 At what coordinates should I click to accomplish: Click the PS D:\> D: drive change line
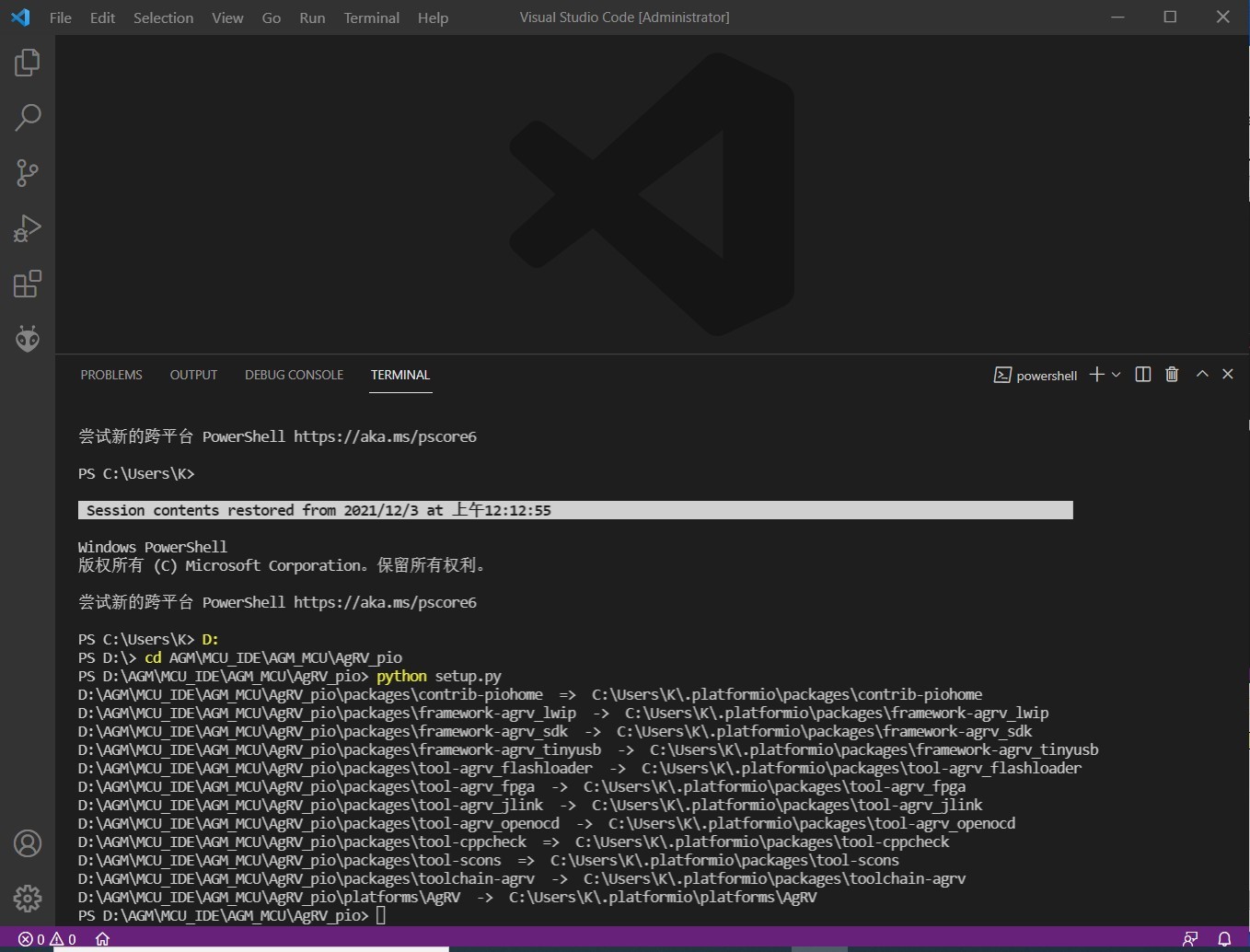(148, 639)
